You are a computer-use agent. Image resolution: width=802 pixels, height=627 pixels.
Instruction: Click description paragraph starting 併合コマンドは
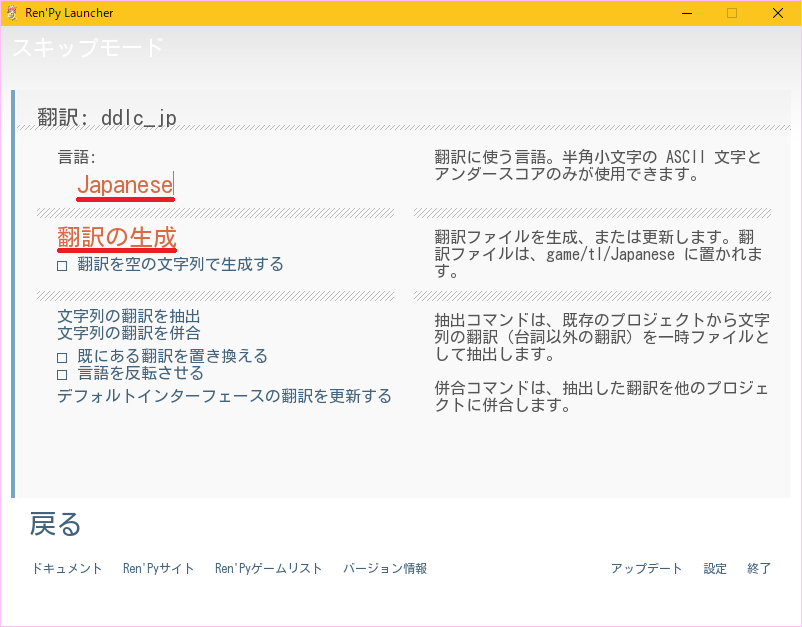click(x=602, y=396)
